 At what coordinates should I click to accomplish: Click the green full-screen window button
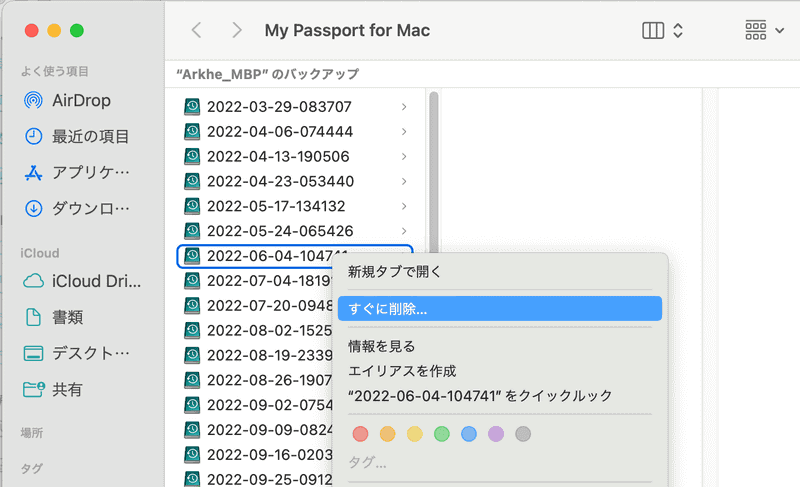[x=77, y=31]
